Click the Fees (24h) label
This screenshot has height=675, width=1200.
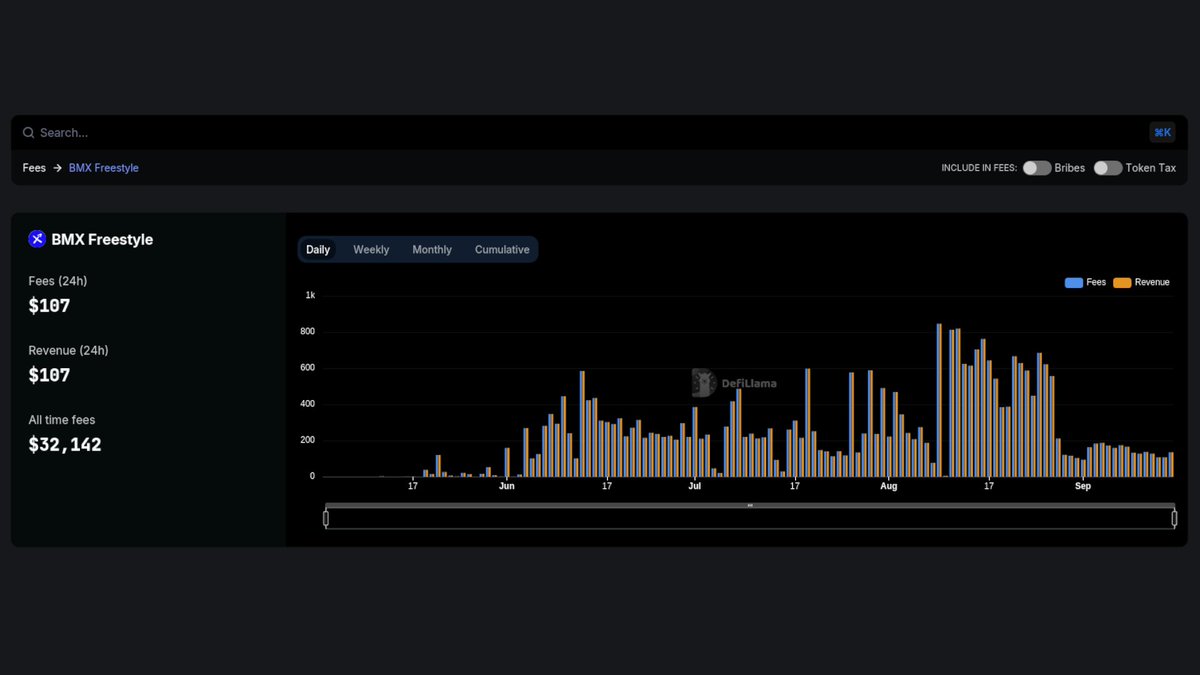coord(58,281)
